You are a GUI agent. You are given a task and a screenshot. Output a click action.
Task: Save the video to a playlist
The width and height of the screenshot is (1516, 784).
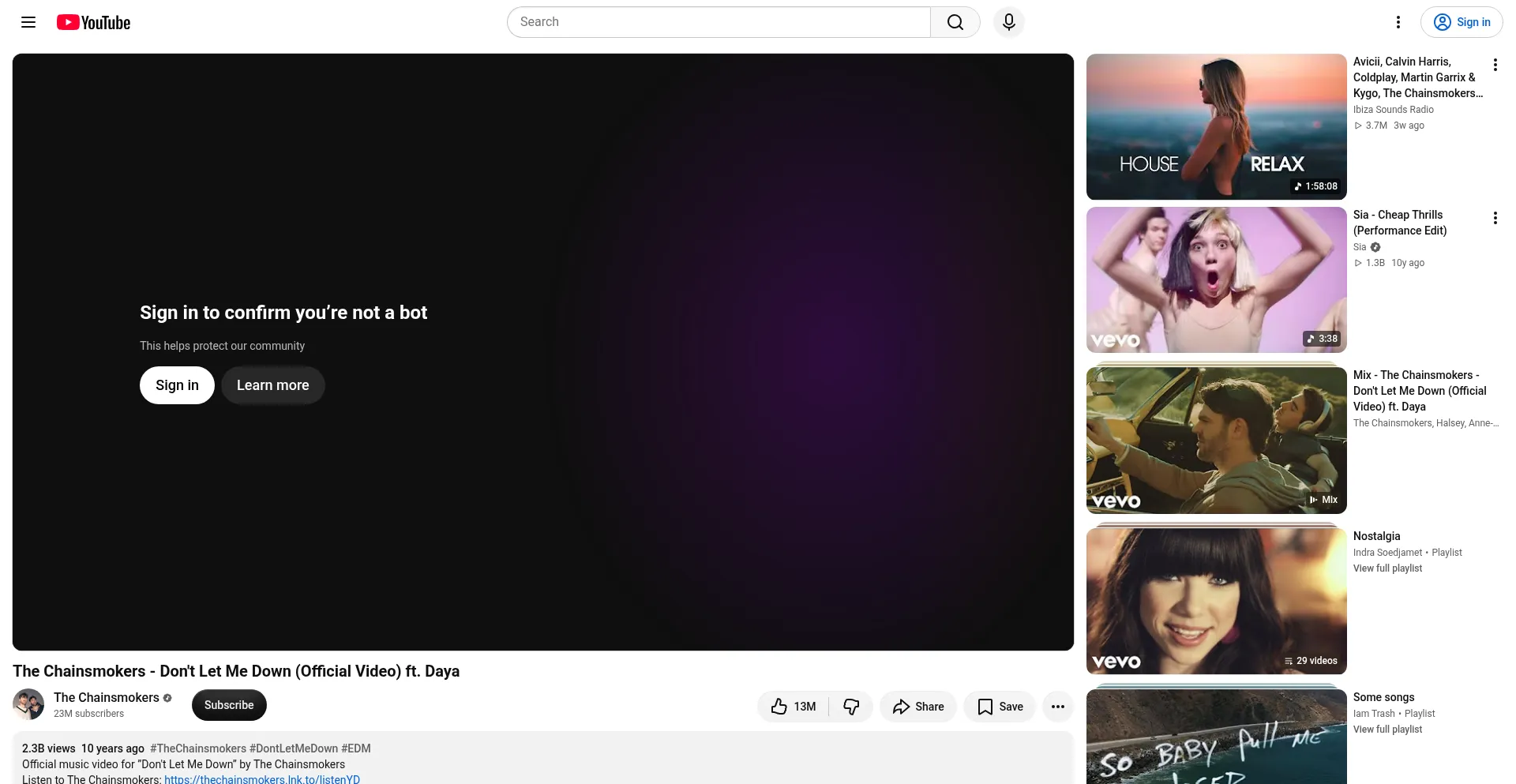tap(1000, 707)
